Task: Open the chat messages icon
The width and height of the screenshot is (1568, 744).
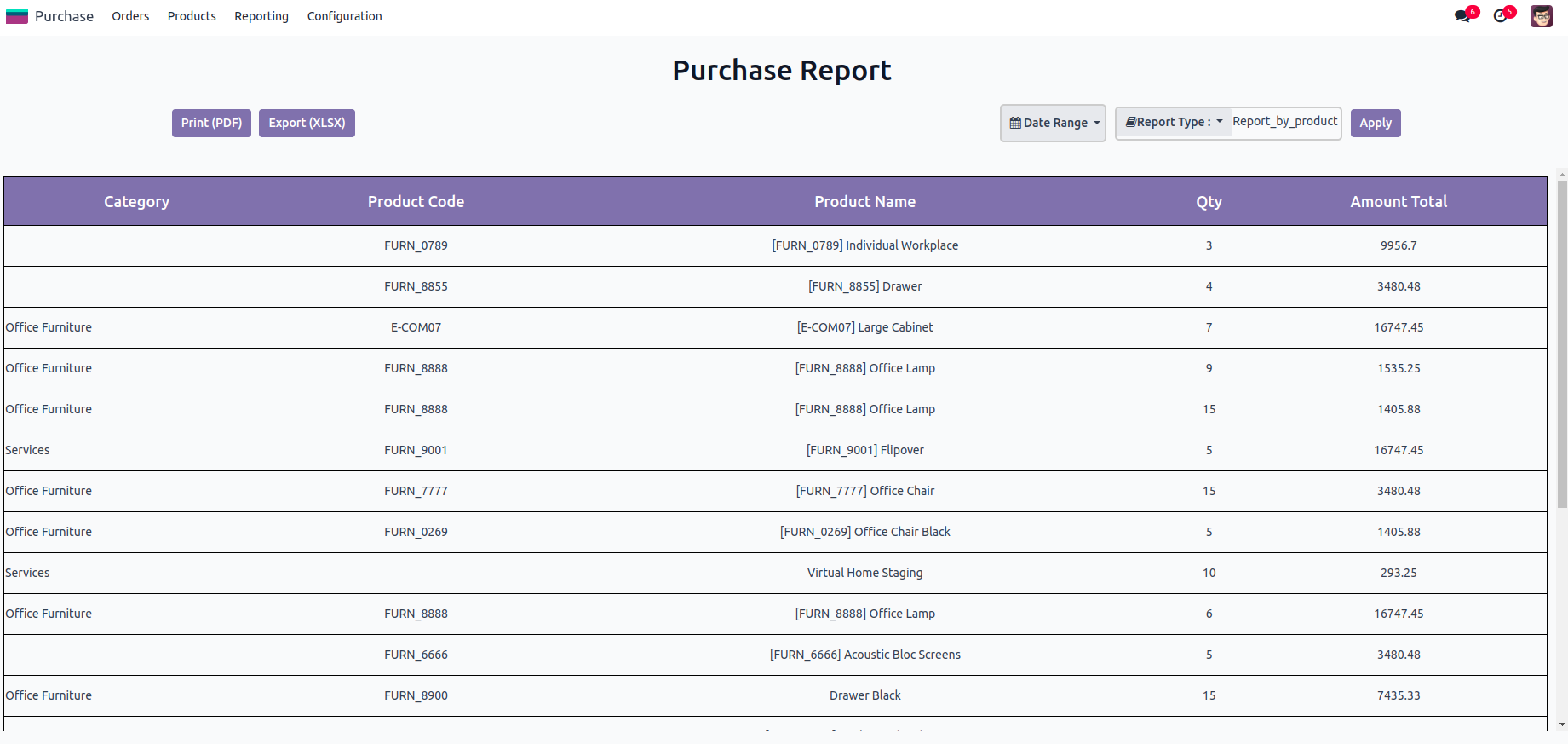Action: coord(1462,16)
